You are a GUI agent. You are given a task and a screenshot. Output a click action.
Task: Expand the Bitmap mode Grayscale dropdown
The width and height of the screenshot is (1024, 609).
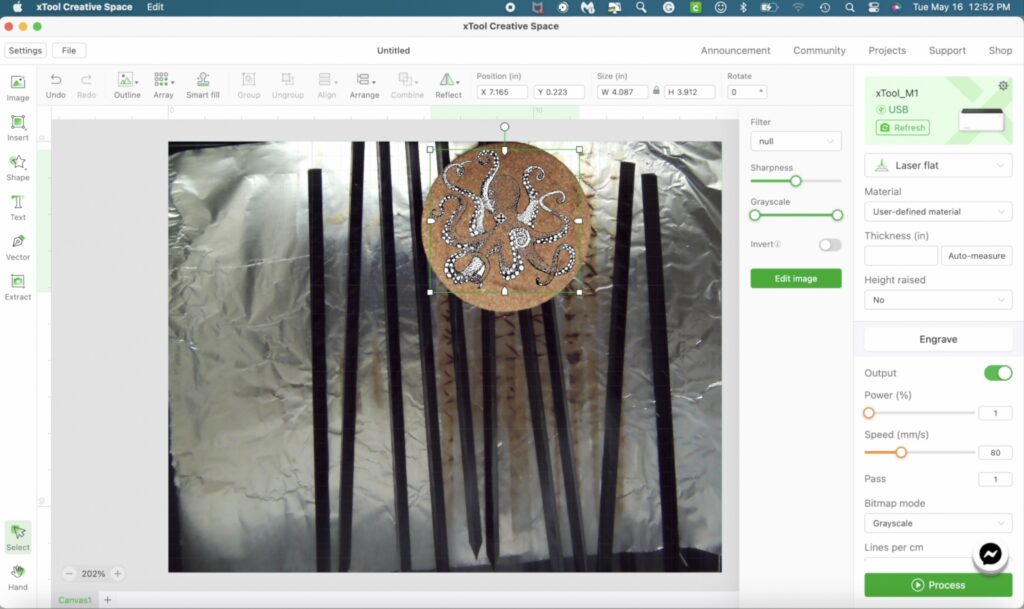click(x=938, y=523)
